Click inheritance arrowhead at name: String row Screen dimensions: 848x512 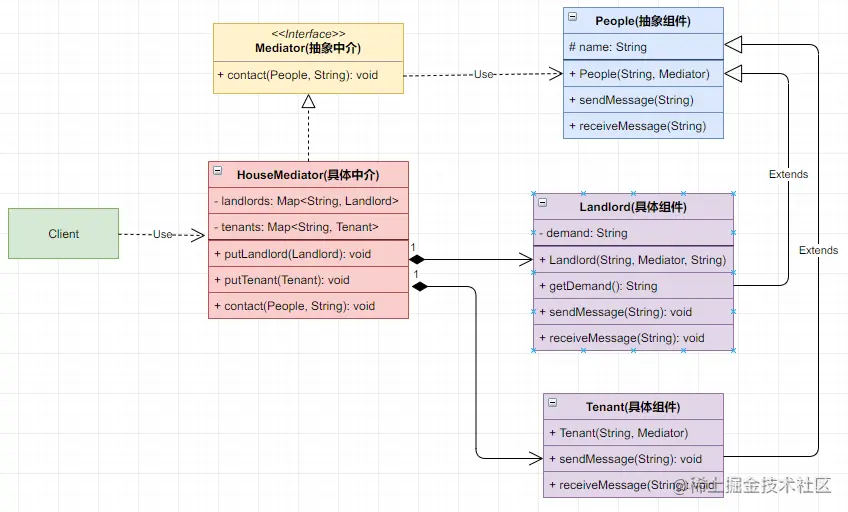coord(733,45)
